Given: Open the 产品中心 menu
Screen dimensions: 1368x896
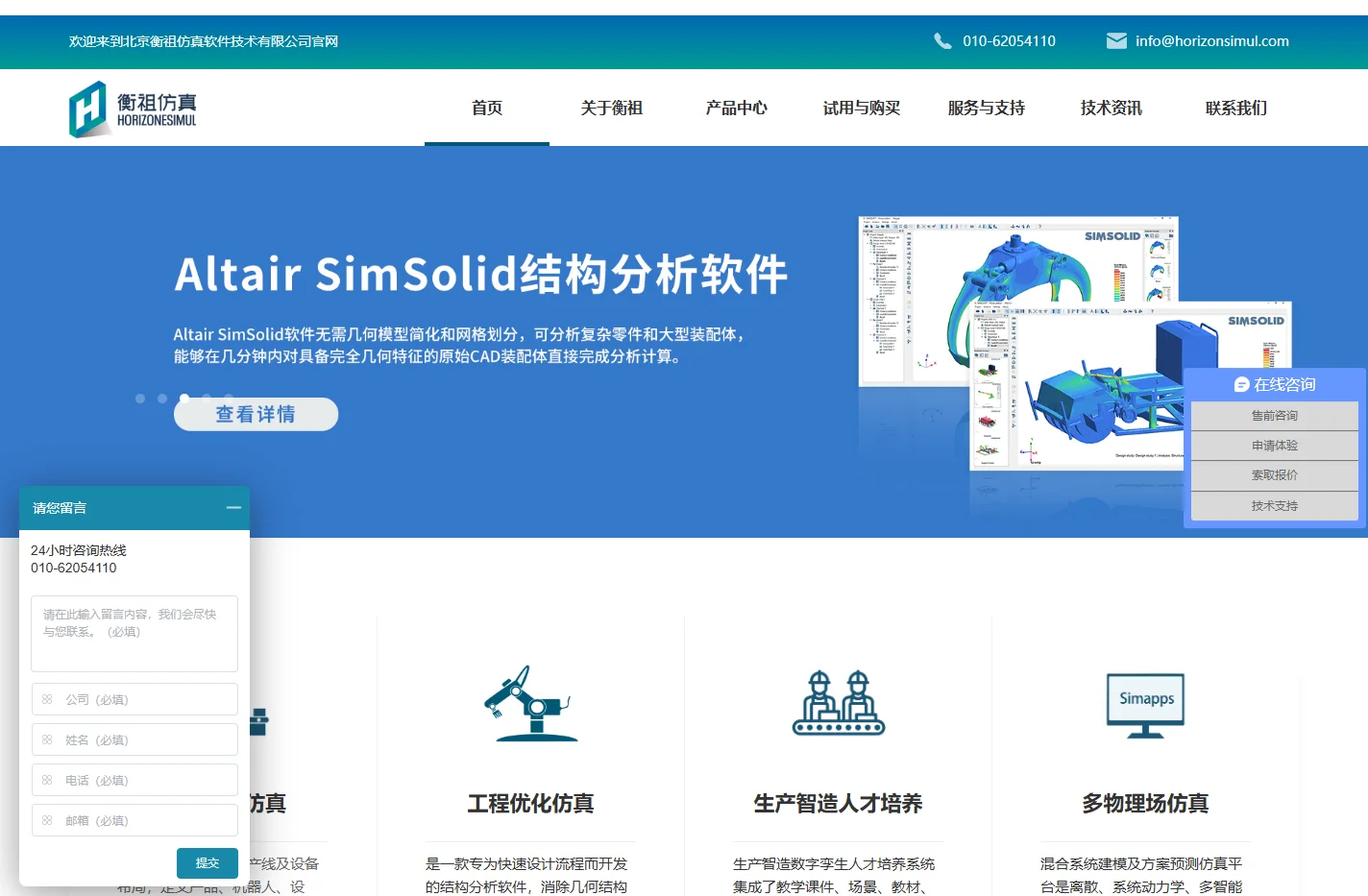Looking at the screenshot, I should tap(737, 108).
